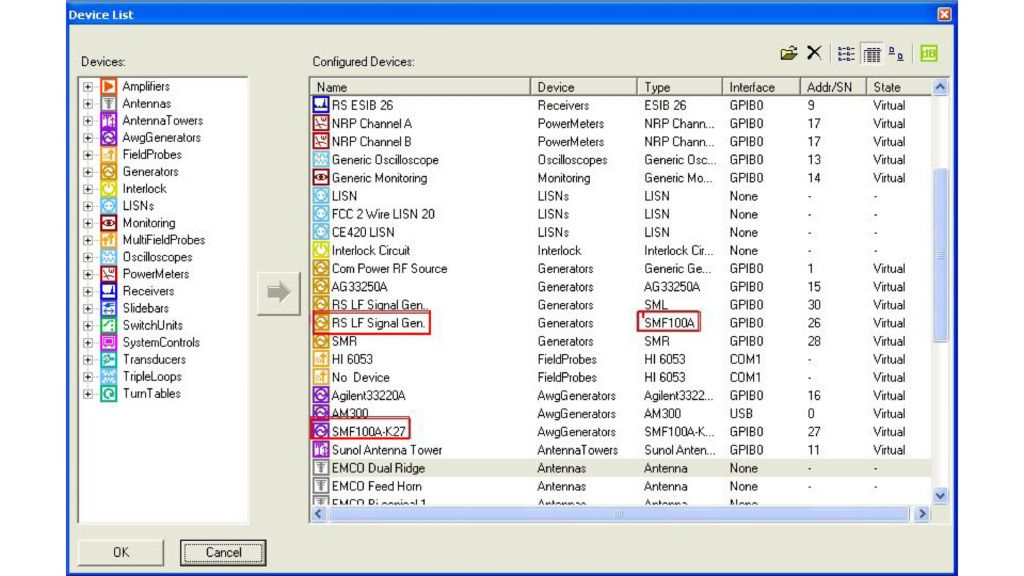The image size is (1024, 576).
Task: Click the Amplifiers category icon
Action: click(x=108, y=86)
